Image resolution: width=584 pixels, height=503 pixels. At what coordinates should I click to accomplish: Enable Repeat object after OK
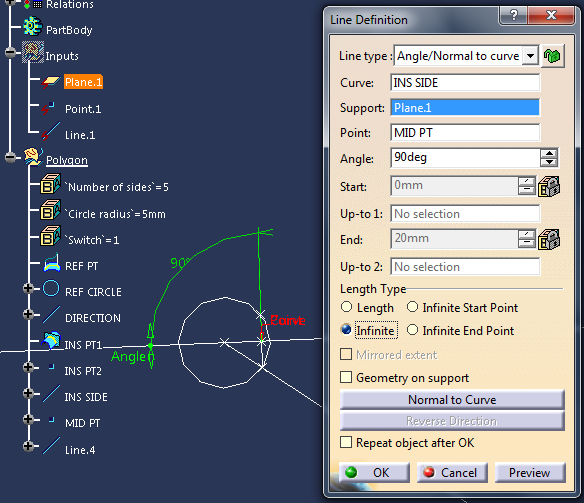(x=346, y=442)
